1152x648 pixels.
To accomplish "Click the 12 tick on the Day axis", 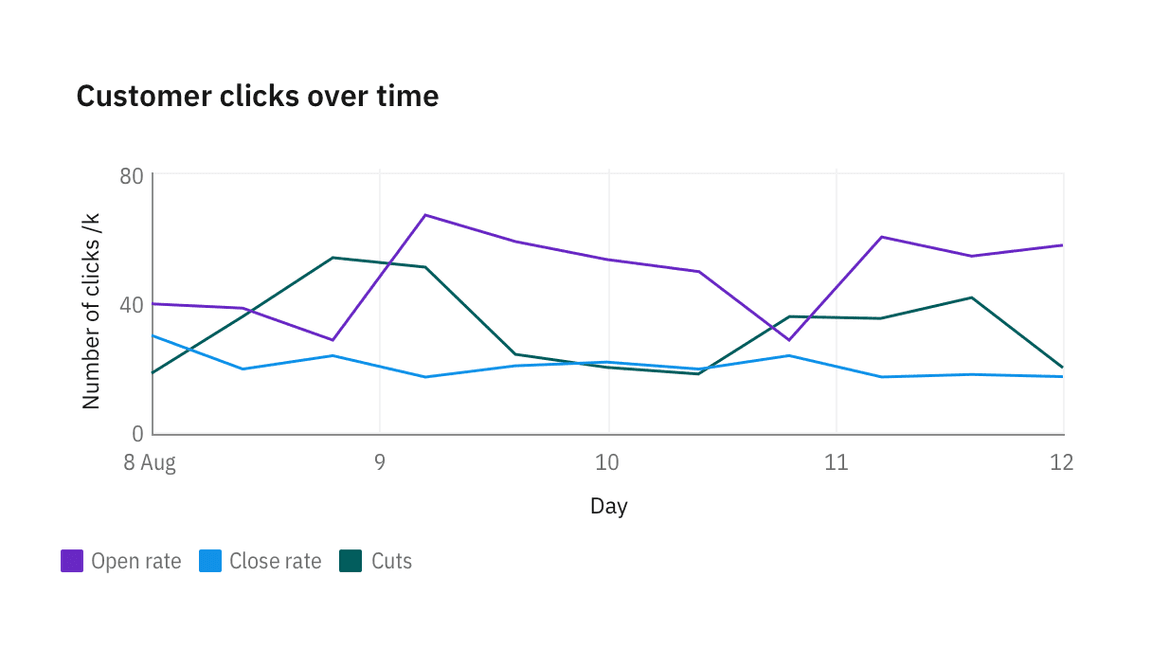I will pos(1062,463).
